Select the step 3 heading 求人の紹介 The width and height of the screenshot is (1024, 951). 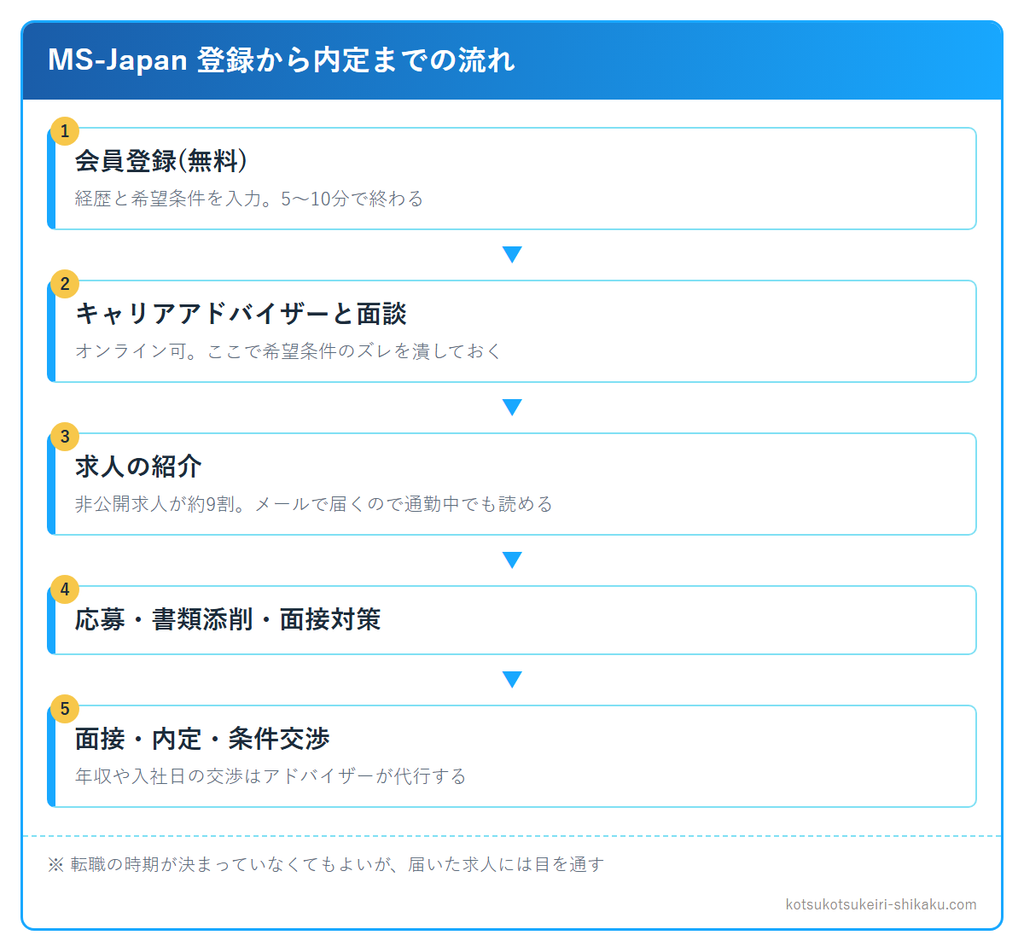[138, 466]
